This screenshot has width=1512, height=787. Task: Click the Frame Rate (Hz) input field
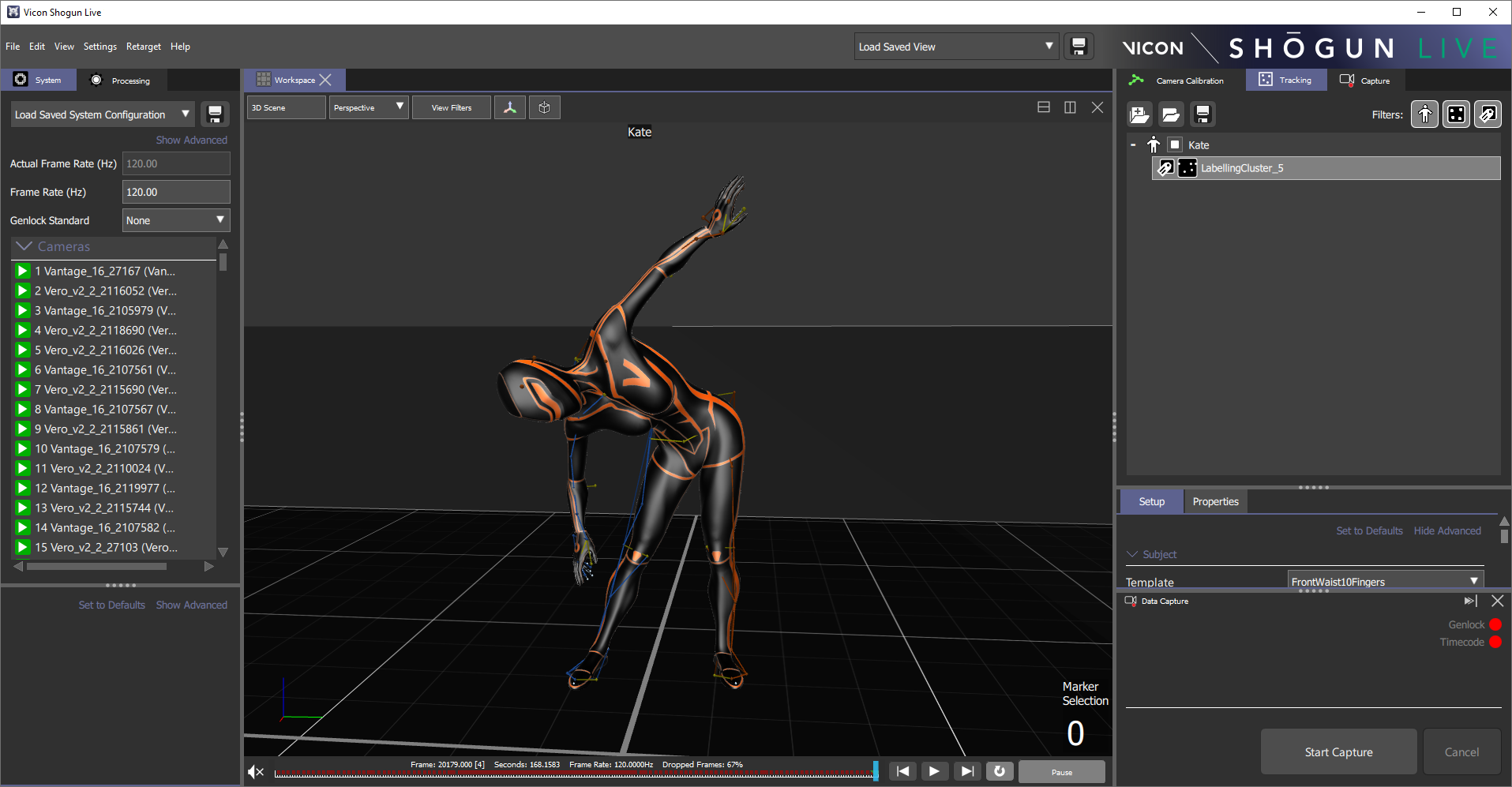pyautogui.click(x=175, y=192)
